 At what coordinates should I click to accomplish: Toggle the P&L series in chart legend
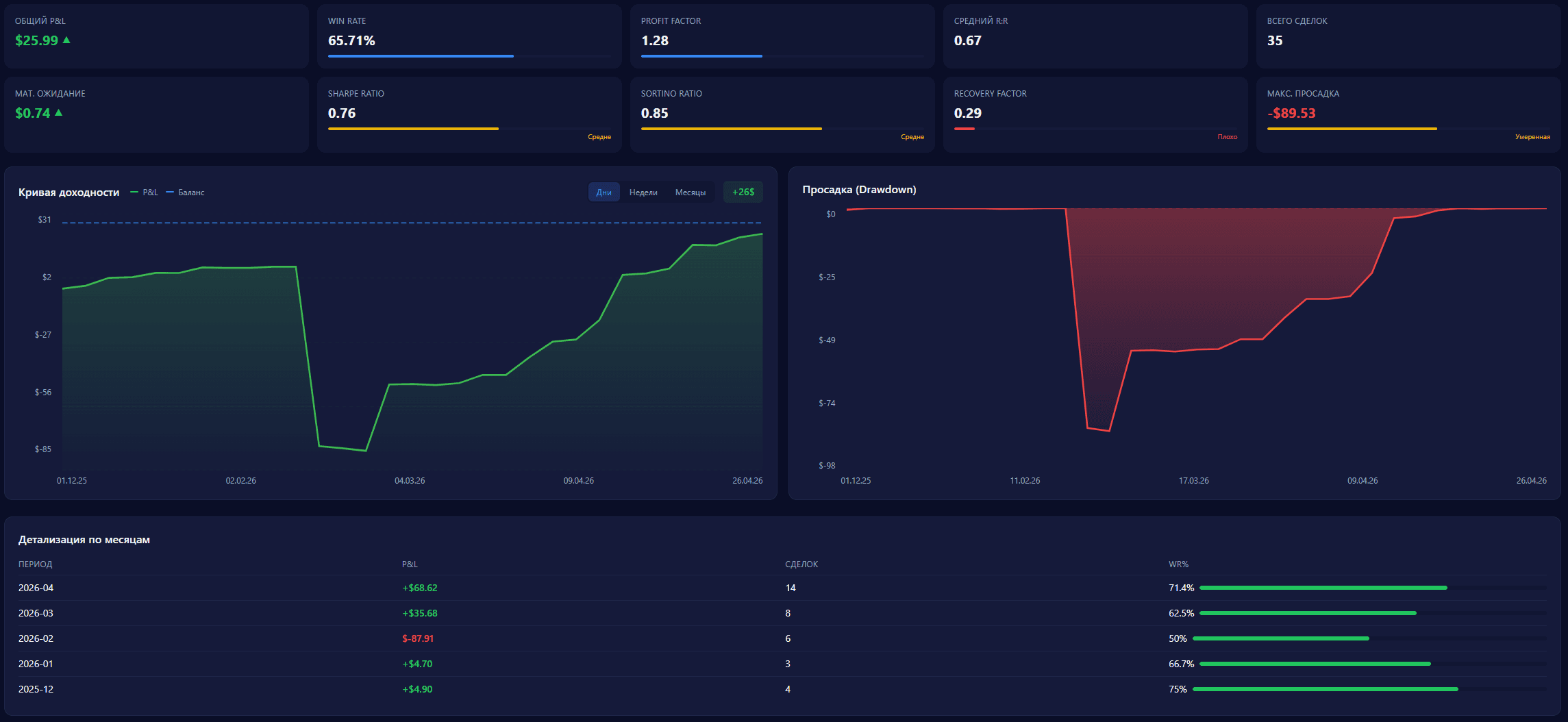coord(145,192)
